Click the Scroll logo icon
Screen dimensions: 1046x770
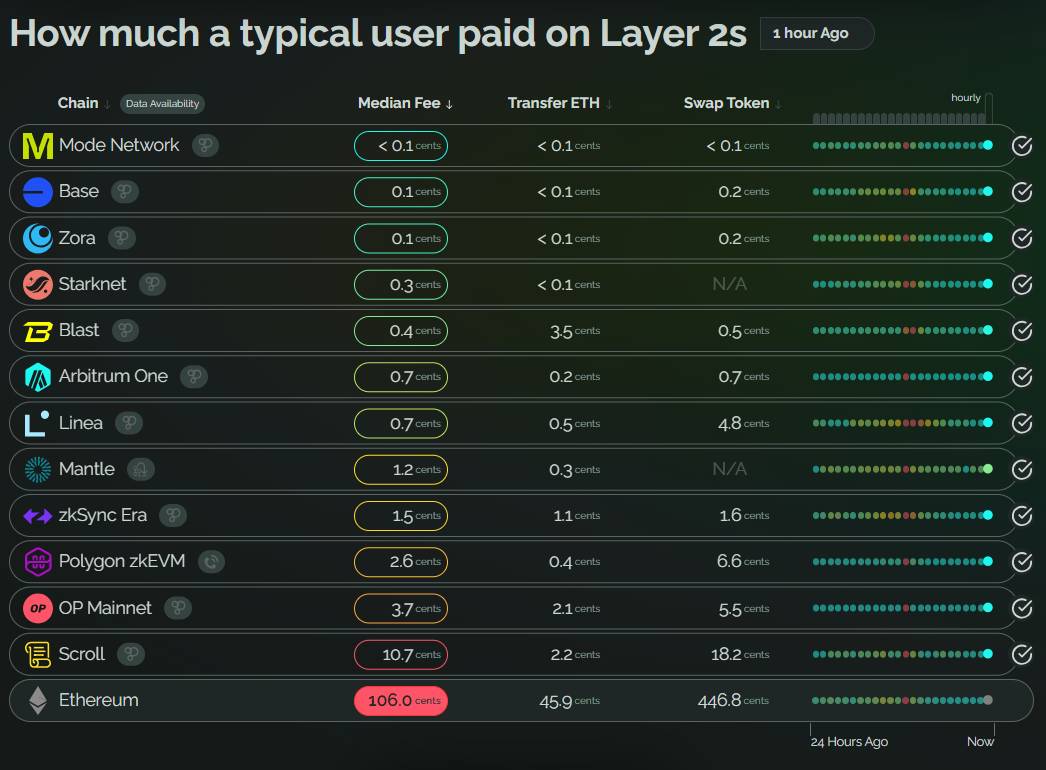click(x=37, y=655)
